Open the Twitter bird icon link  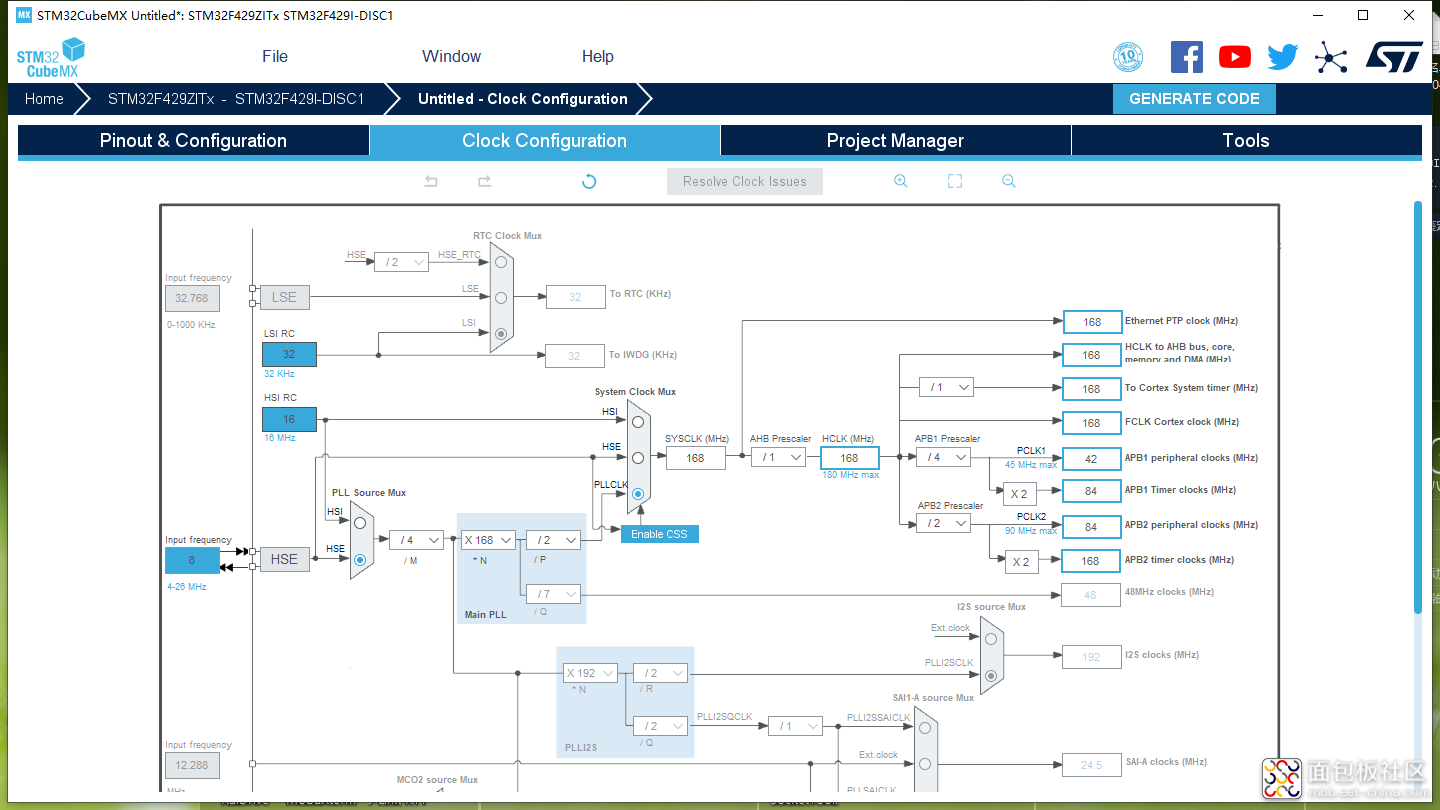tap(1283, 57)
